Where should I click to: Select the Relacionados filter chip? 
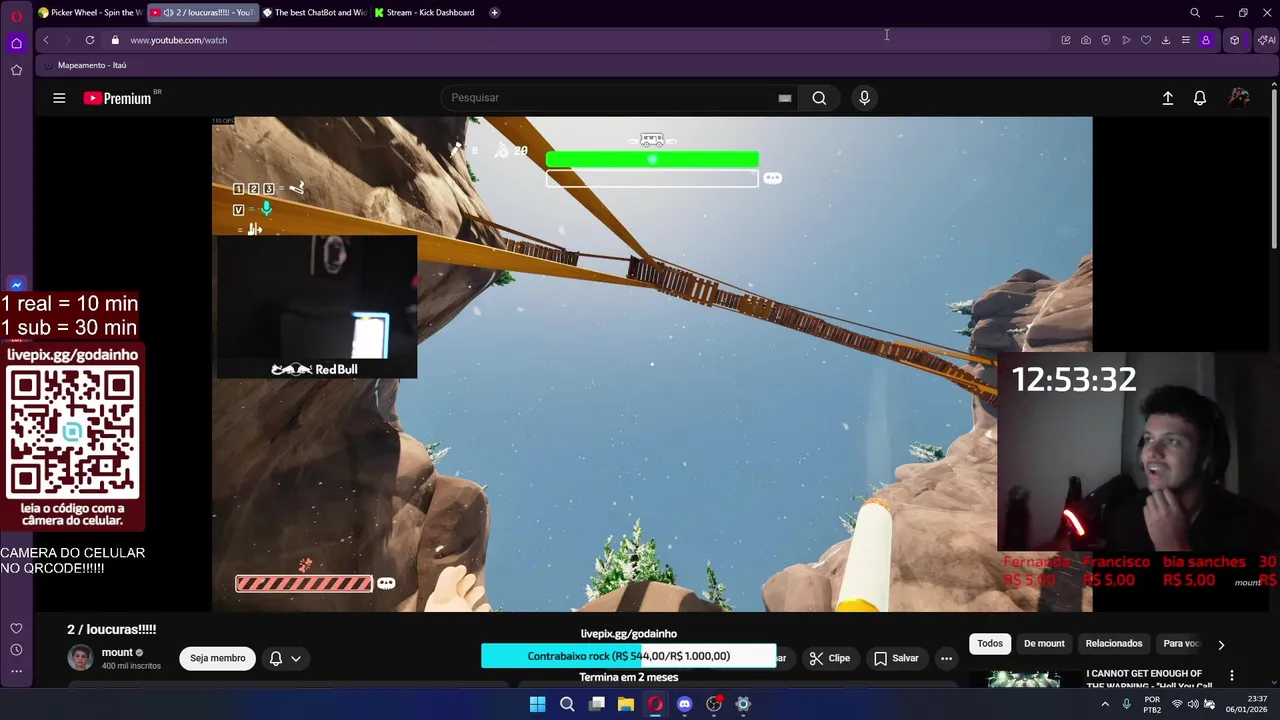(x=1114, y=644)
